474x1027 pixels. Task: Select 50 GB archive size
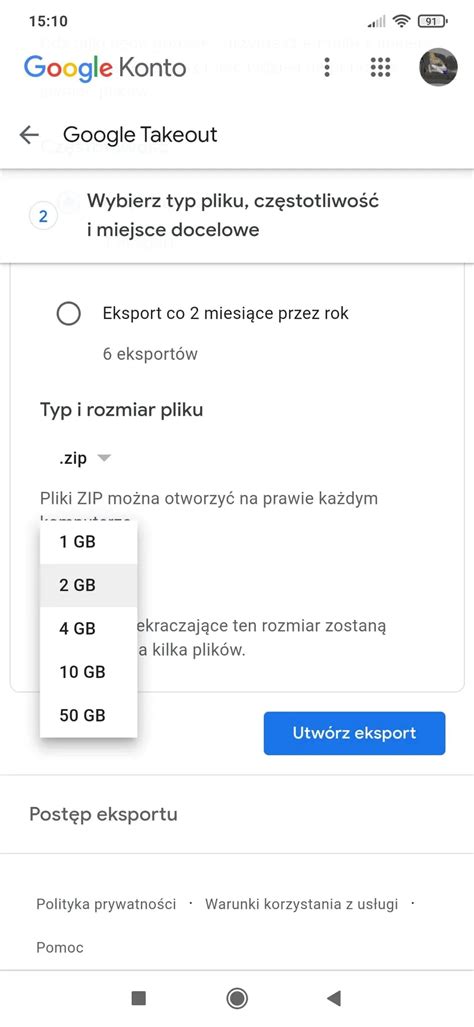[x=88, y=715]
